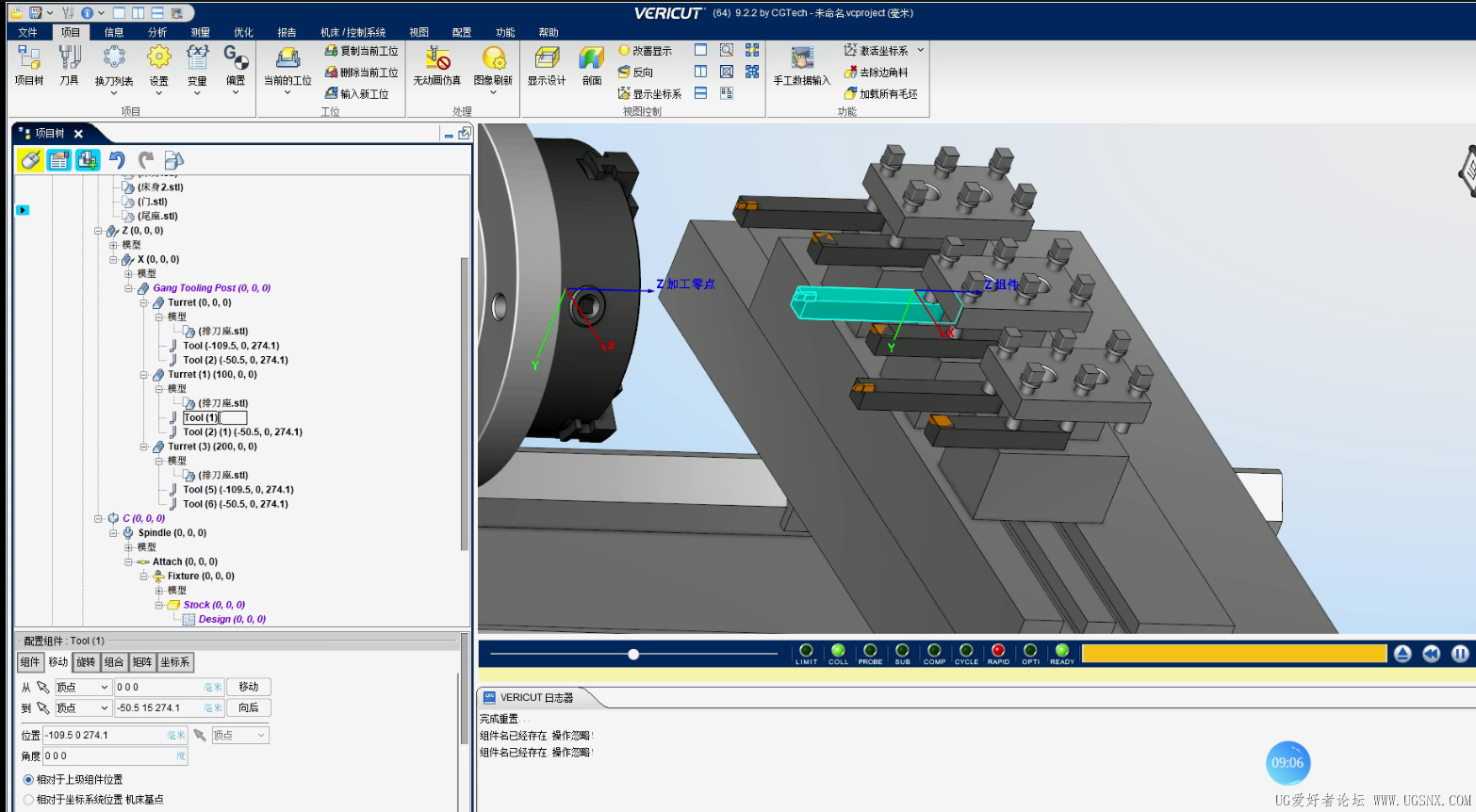This screenshot has width=1476, height=812.
Task: Select Stock (0, 0, 0) in tree
Action: pos(214,606)
